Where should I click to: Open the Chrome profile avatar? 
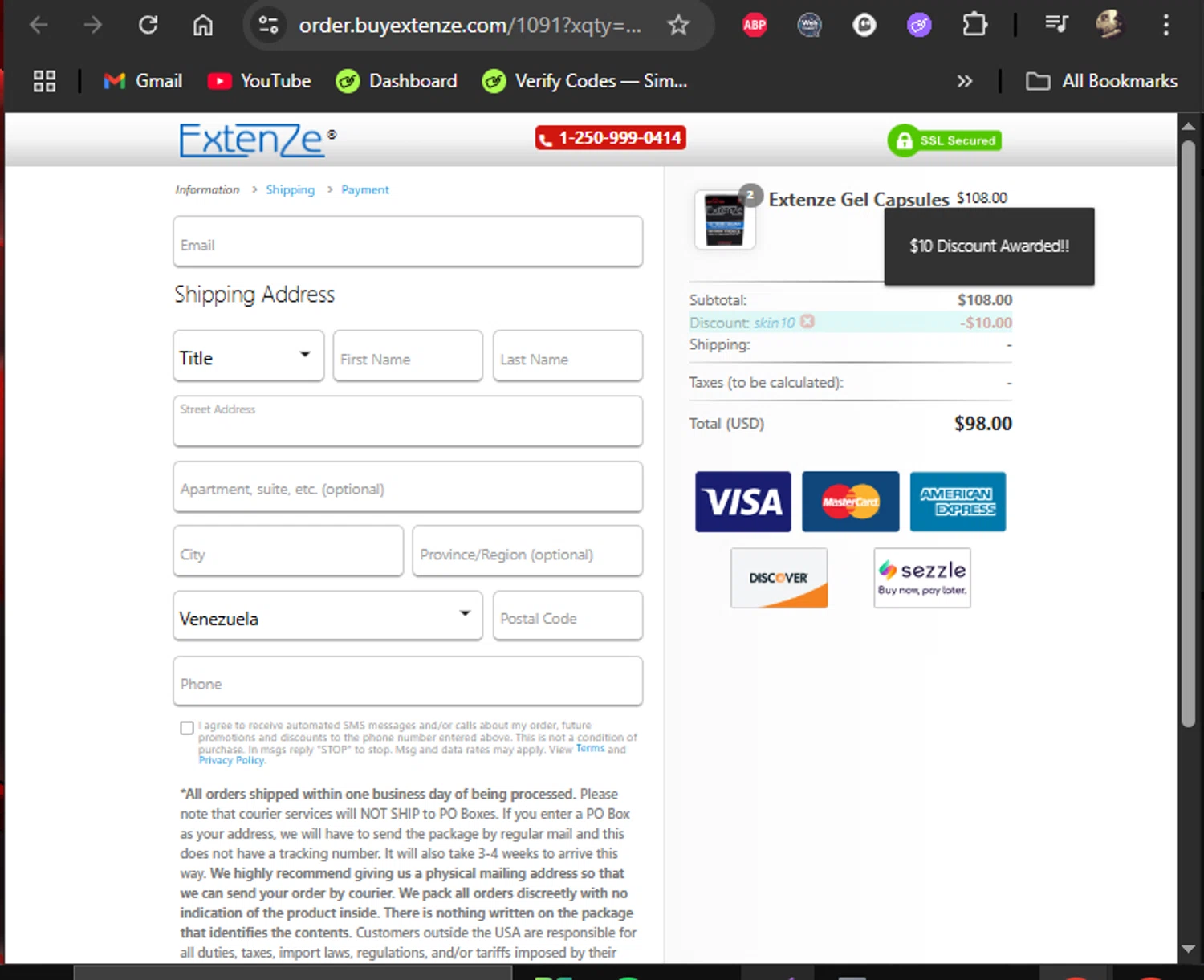1110,25
